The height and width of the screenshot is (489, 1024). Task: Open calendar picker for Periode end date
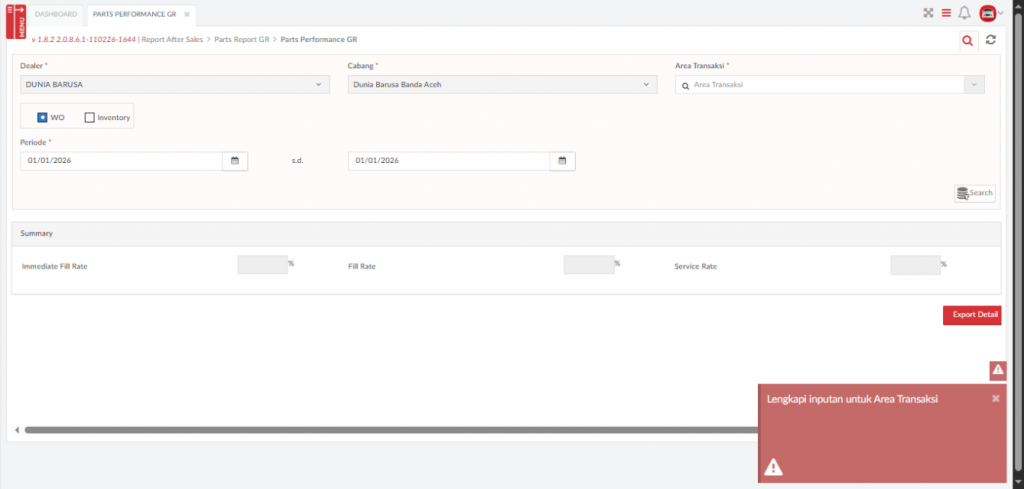pos(562,160)
